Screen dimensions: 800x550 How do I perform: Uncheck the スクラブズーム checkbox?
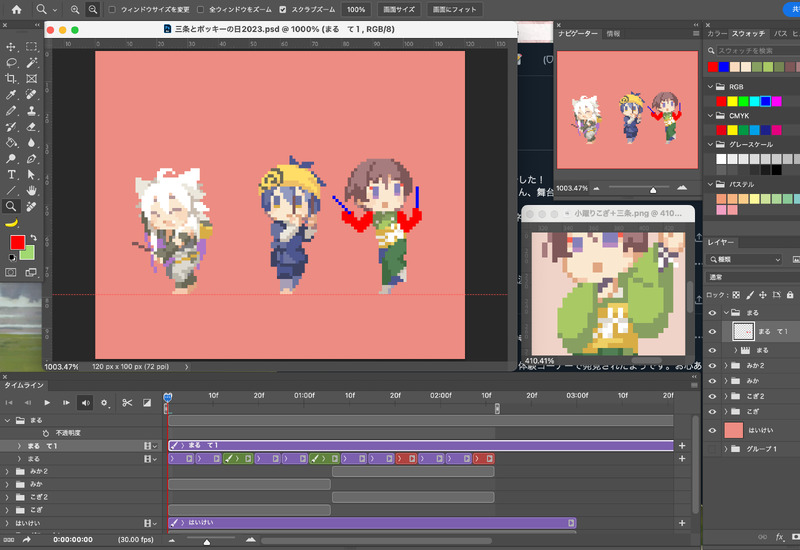point(282,9)
